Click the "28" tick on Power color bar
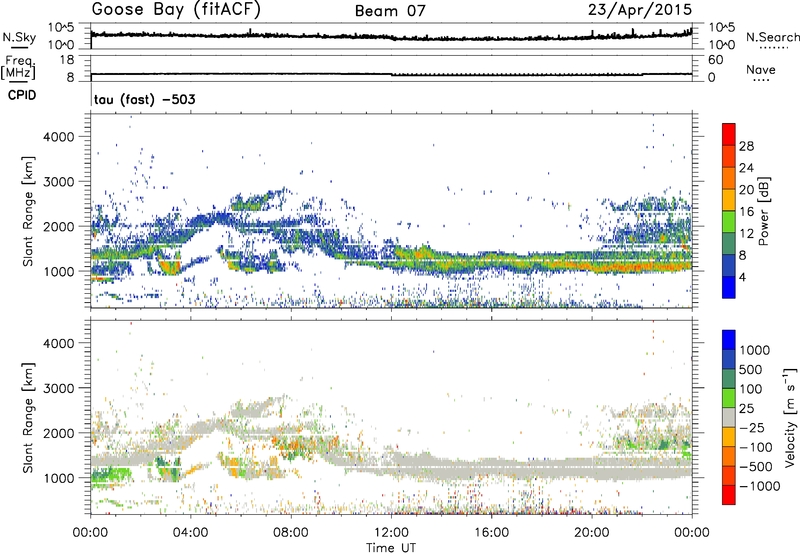The image size is (800, 554). tap(746, 146)
